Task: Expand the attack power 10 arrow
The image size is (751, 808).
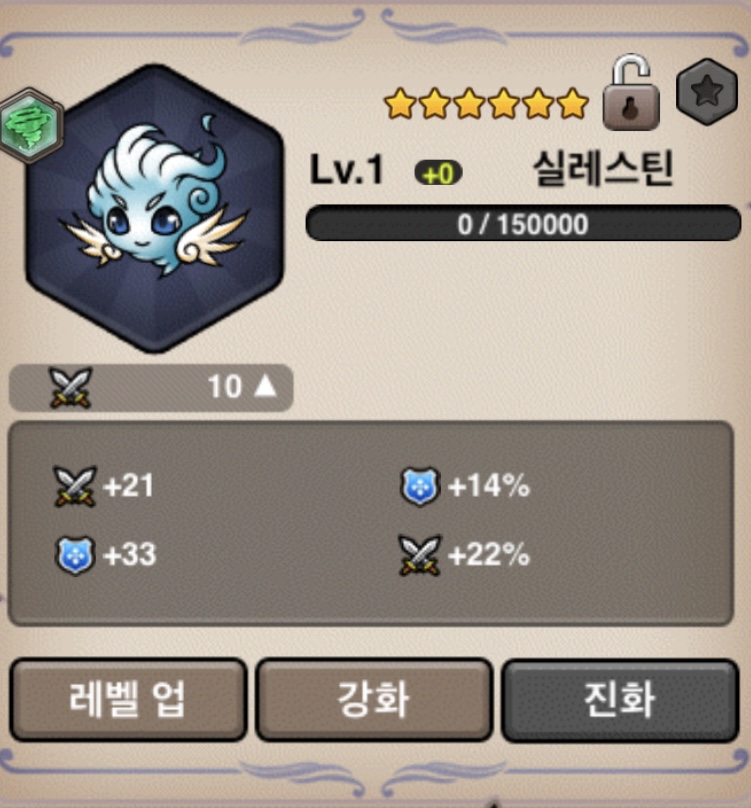Action: (x=265, y=386)
